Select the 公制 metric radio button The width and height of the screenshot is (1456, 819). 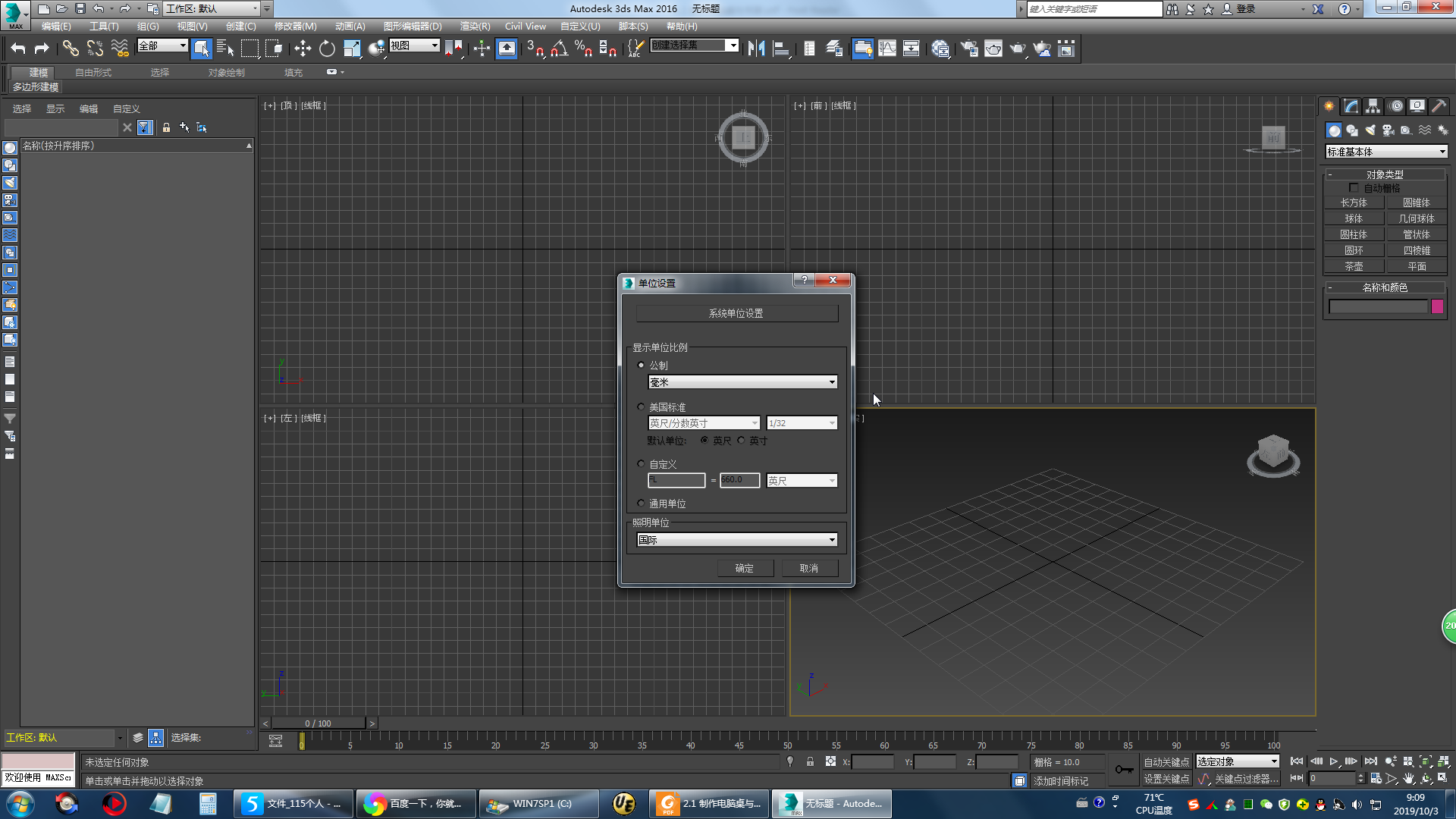click(x=642, y=366)
